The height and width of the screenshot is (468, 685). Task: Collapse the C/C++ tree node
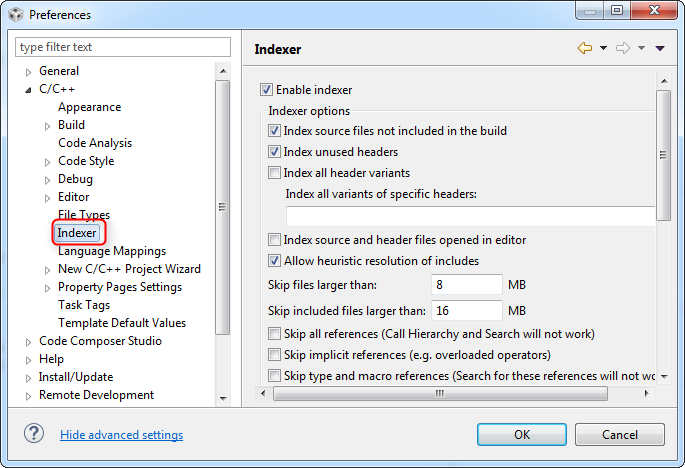pyautogui.click(x=28, y=90)
